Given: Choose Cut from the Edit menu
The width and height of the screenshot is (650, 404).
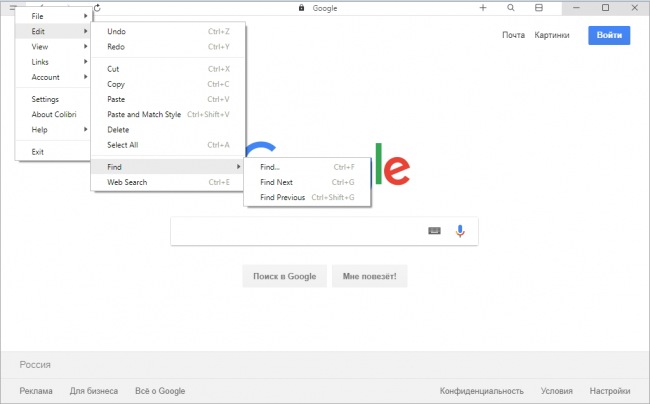Looking at the screenshot, I should [x=168, y=69].
